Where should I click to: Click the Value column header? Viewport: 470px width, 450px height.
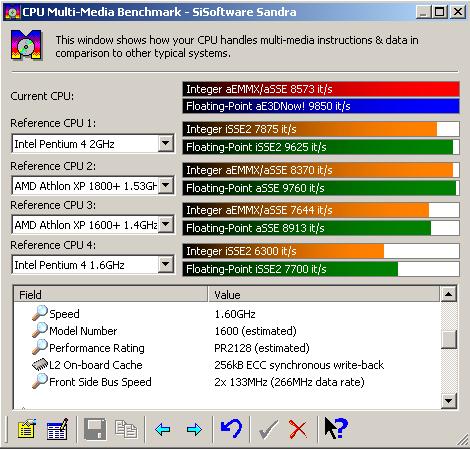(x=324, y=294)
